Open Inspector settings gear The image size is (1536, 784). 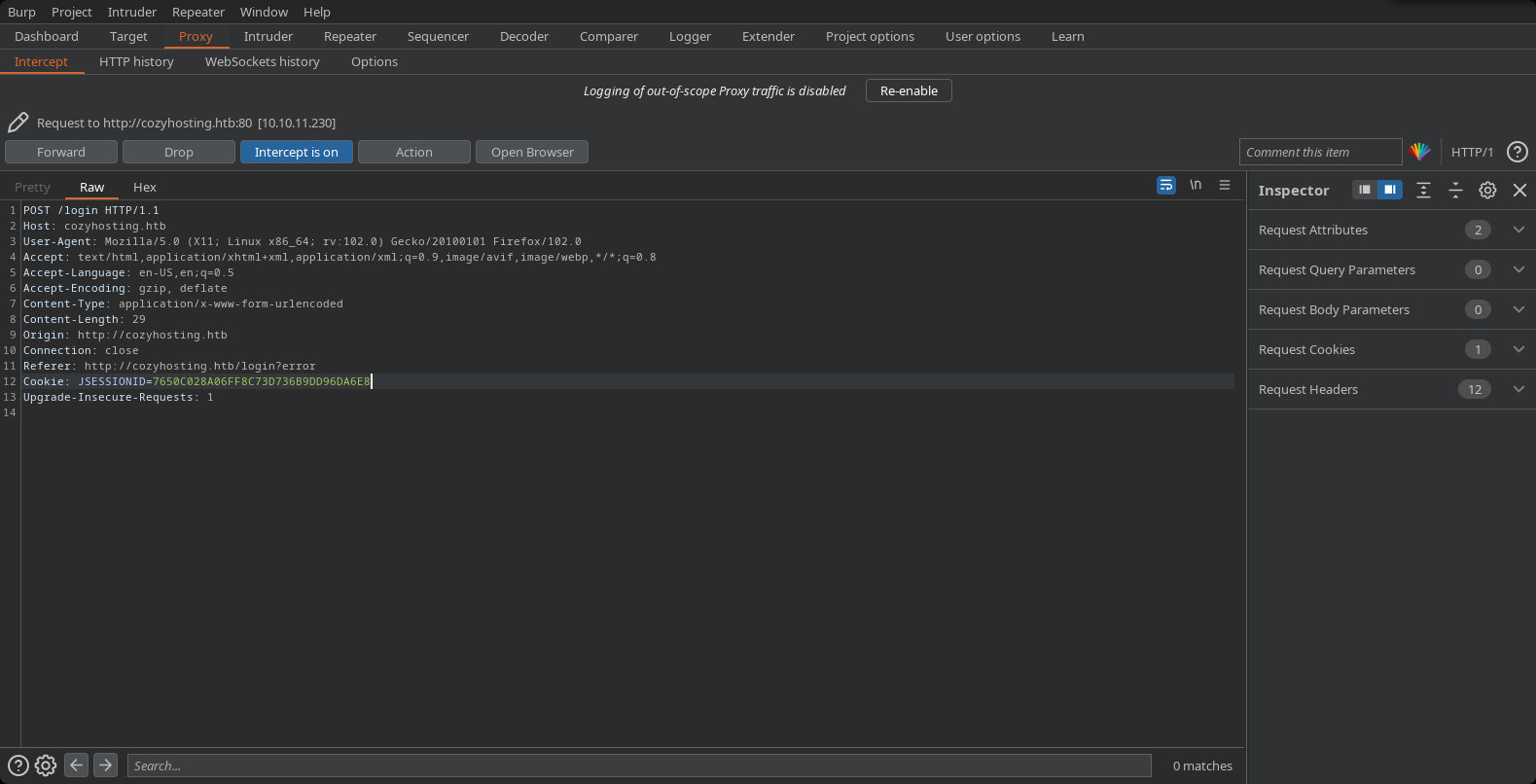click(1487, 190)
